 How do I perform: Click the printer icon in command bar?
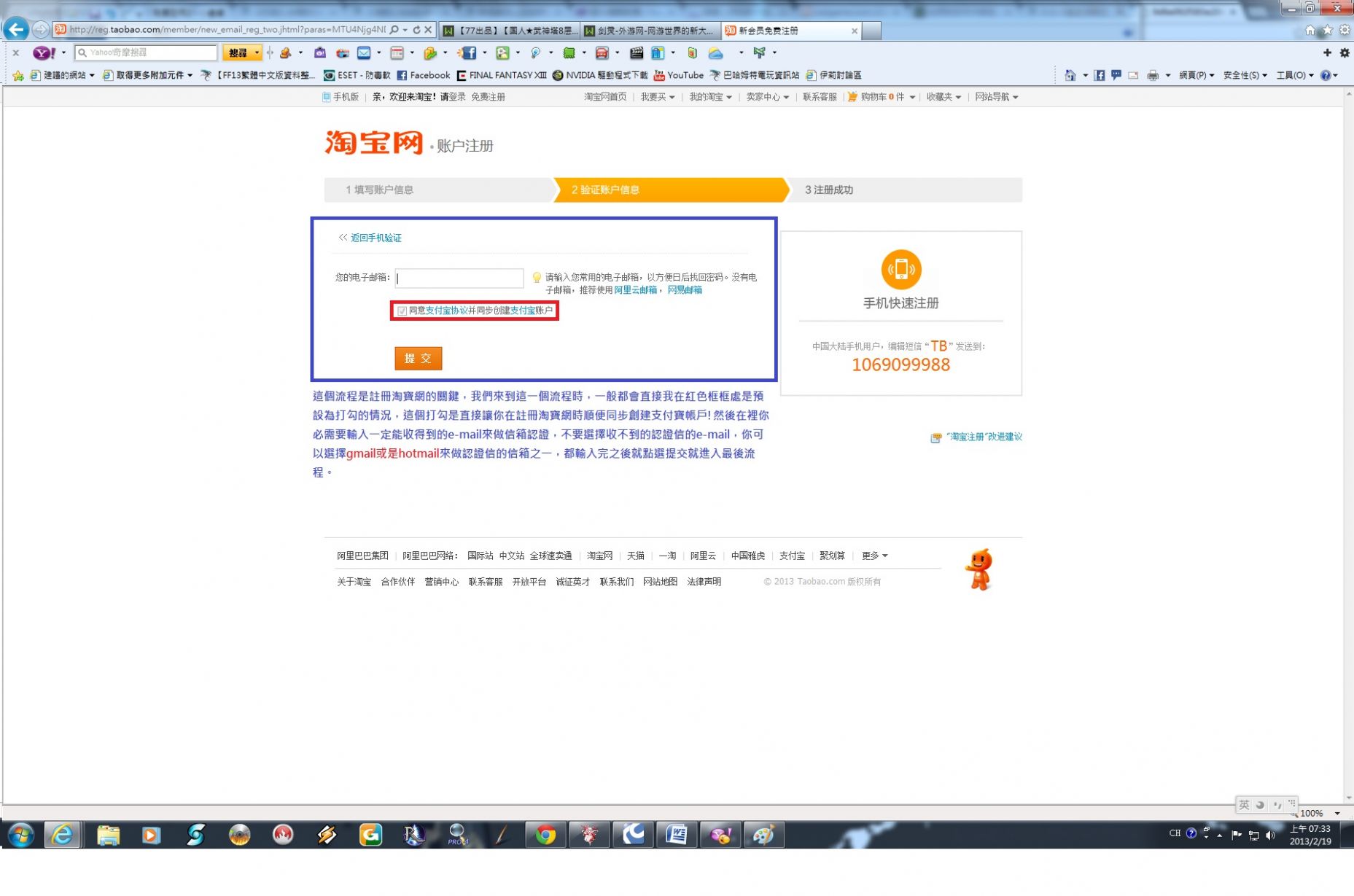click(x=1152, y=75)
